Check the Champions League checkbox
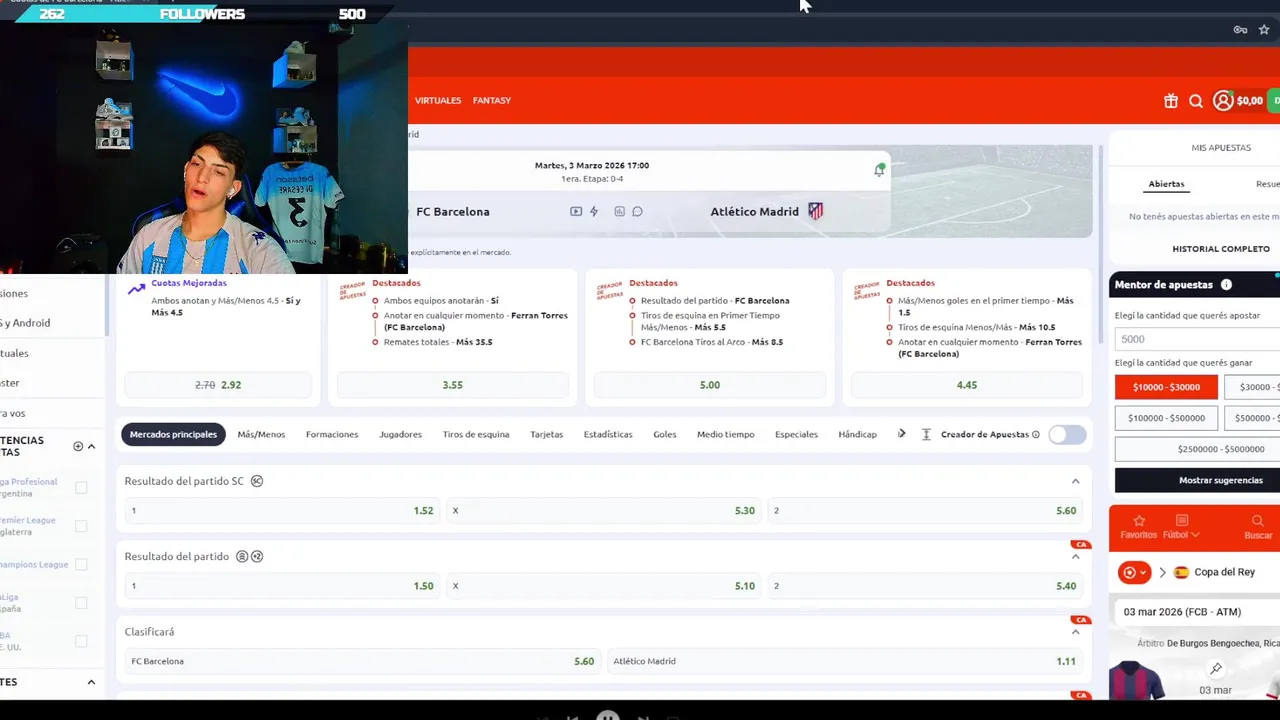The height and width of the screenshot is (720, 1280). coord(81,565)
